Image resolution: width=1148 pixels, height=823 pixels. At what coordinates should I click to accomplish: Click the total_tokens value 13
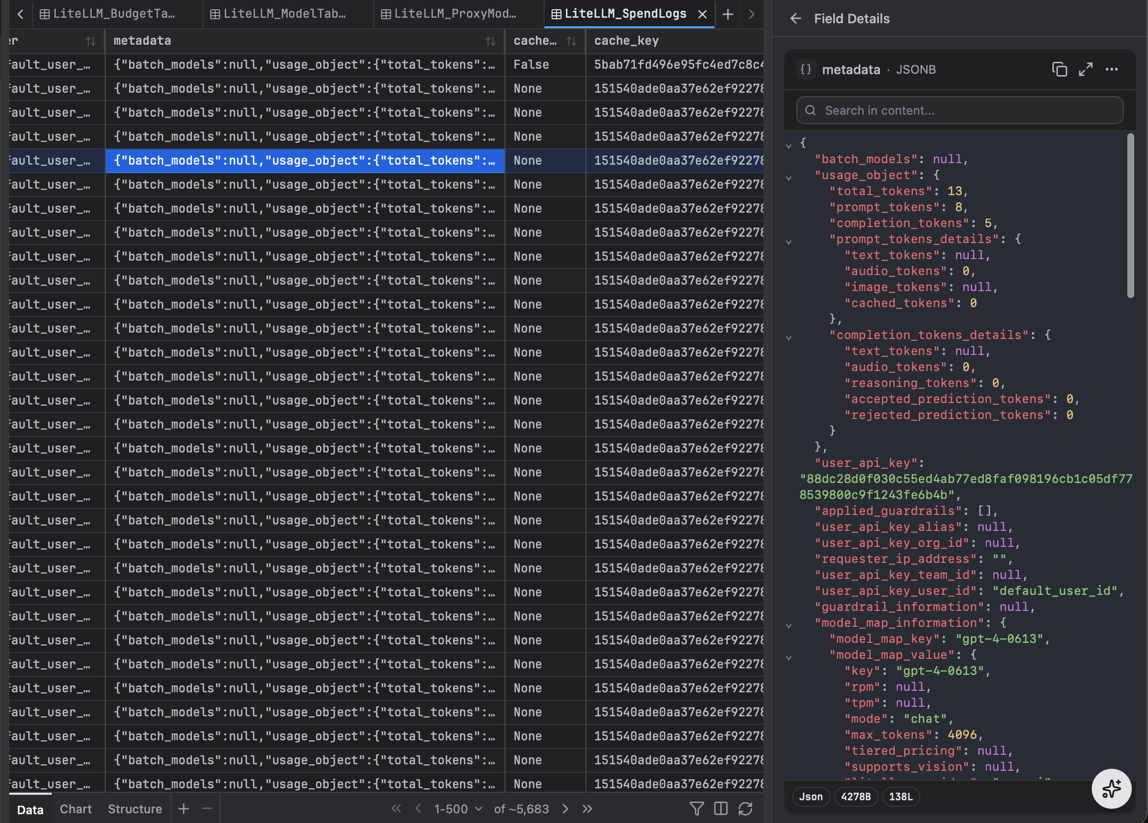pos(954,191)
